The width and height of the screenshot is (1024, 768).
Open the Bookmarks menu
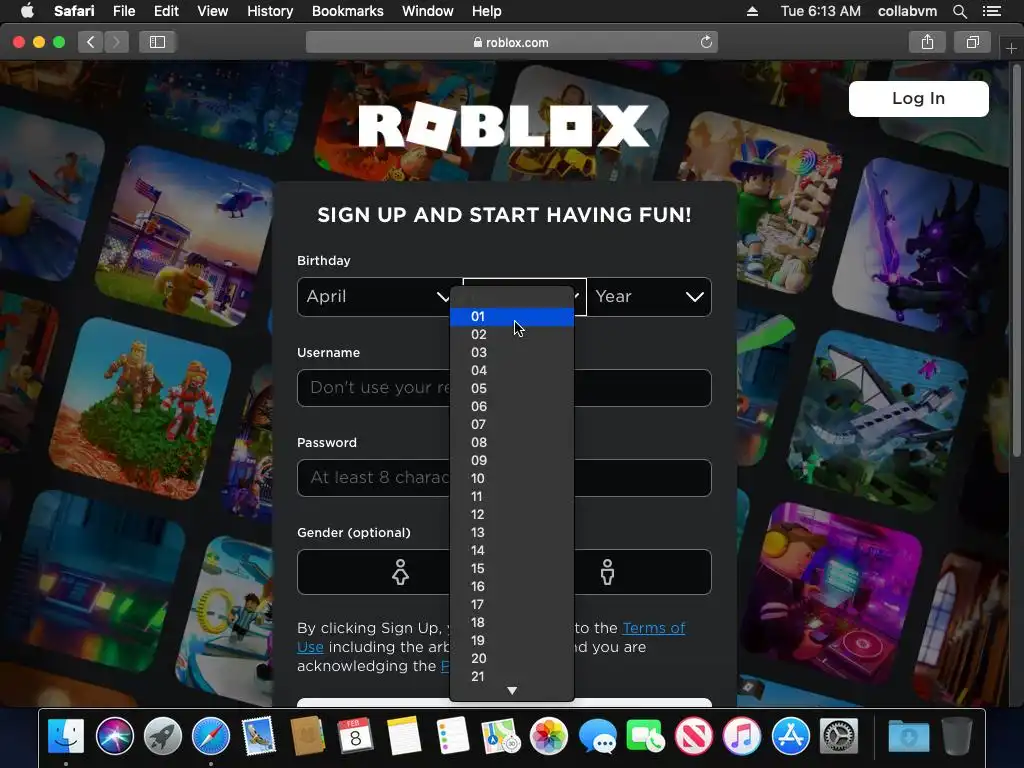pos(347,11)
